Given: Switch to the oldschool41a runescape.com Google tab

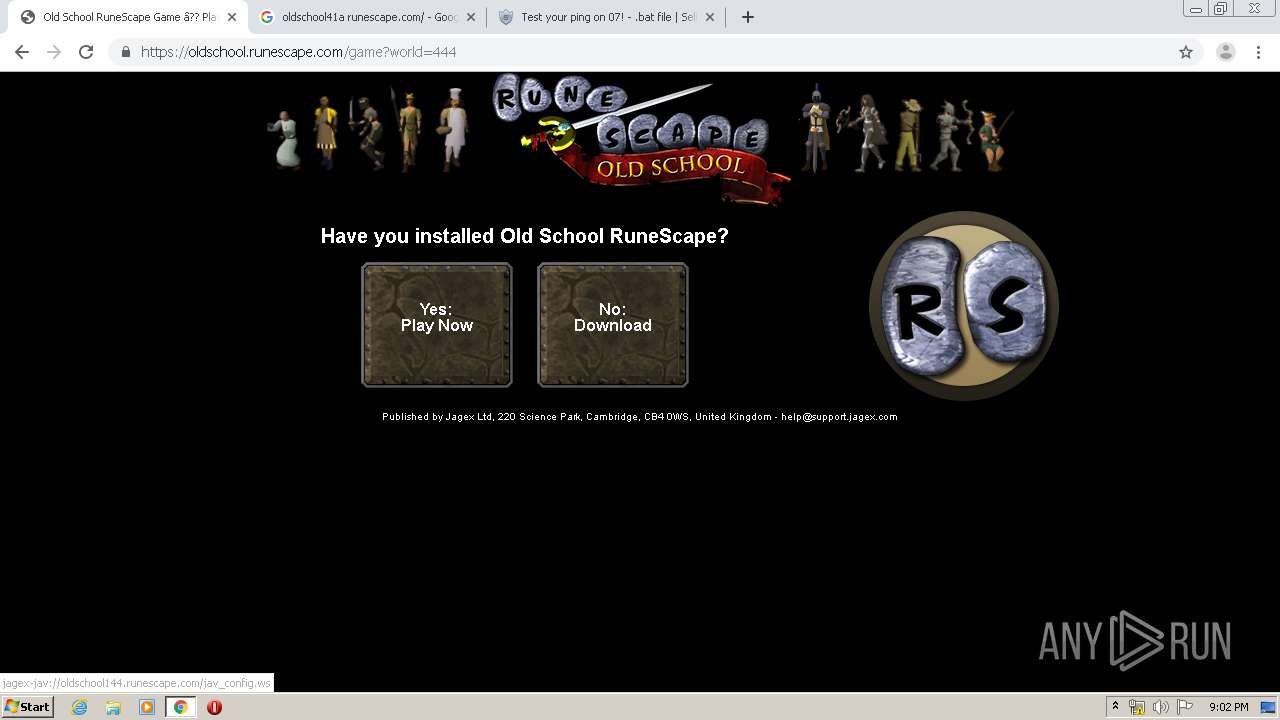Looking at the screenshot, I should [367, 17].
